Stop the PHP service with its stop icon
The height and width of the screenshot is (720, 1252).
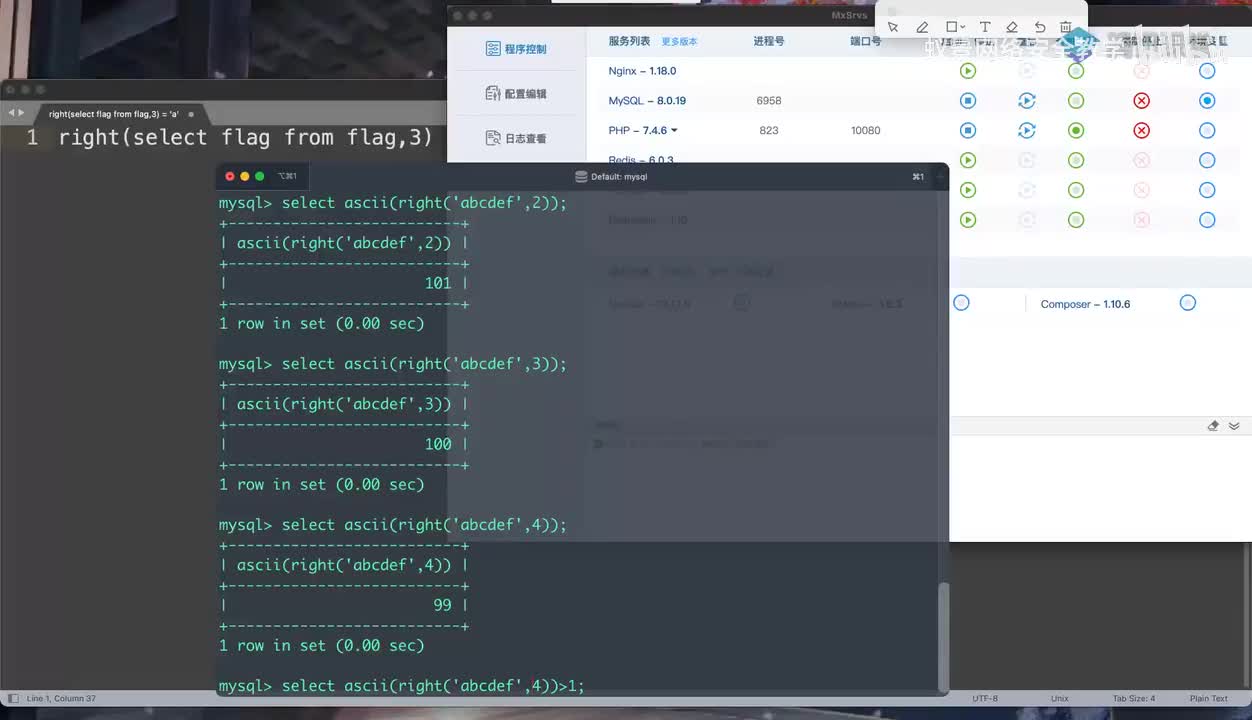click(968, 130)
